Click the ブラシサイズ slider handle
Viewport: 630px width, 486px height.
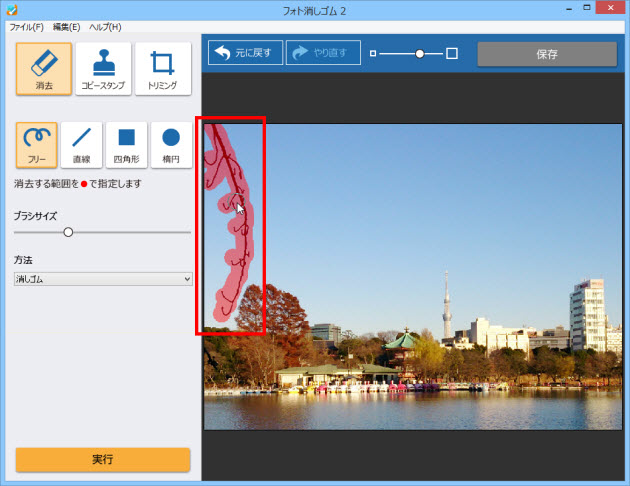pyautogui.click(x=68, y=232)
